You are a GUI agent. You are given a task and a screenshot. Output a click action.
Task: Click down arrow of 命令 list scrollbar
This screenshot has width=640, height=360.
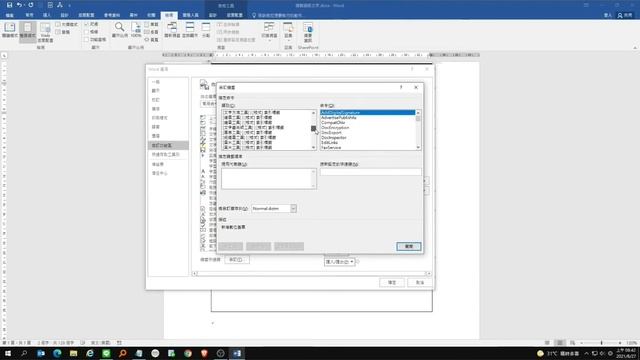coord(418,147)
